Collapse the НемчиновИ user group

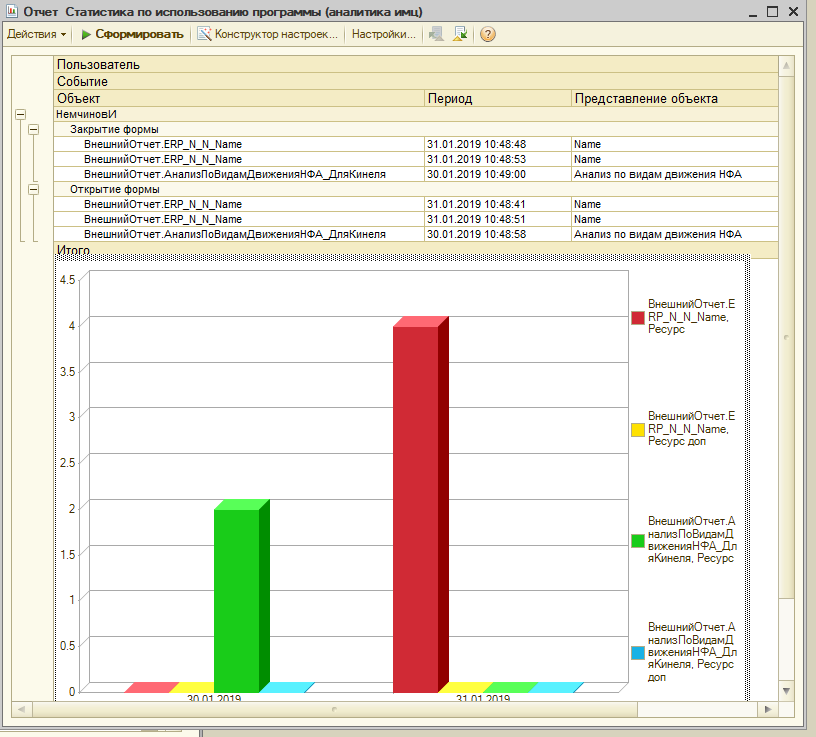click(20, 115)
